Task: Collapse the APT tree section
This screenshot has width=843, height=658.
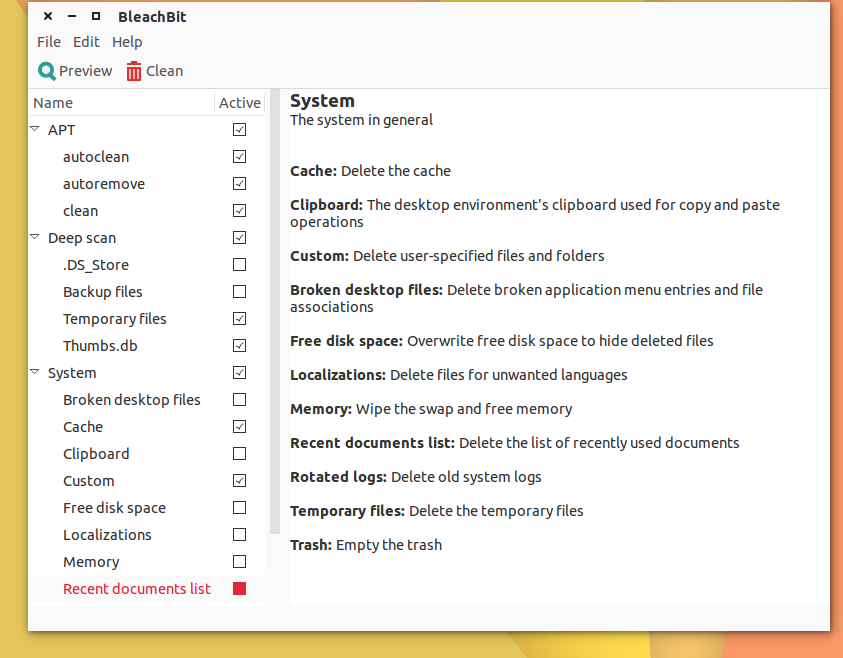Action: [x=32, y=129]
